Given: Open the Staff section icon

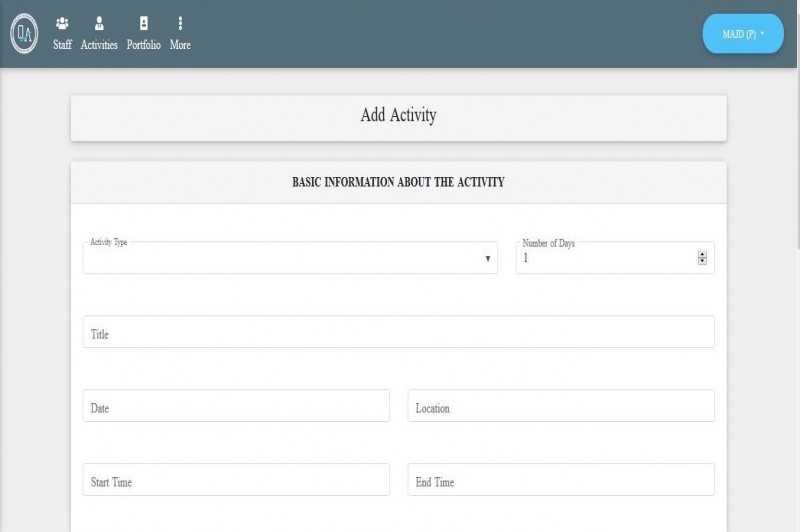Looking at the screenshot, I should click(x=62, y=23).
